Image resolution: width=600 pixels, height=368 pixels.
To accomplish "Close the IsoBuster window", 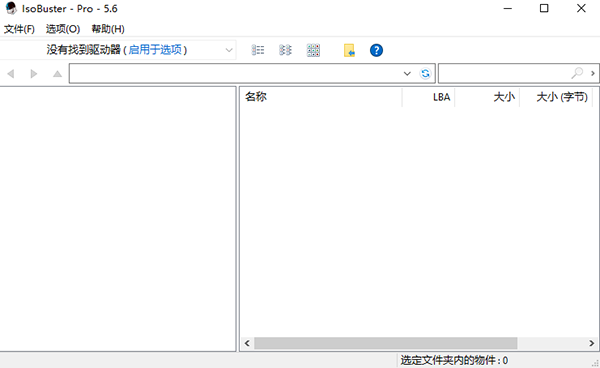I will tap(581, 8).
